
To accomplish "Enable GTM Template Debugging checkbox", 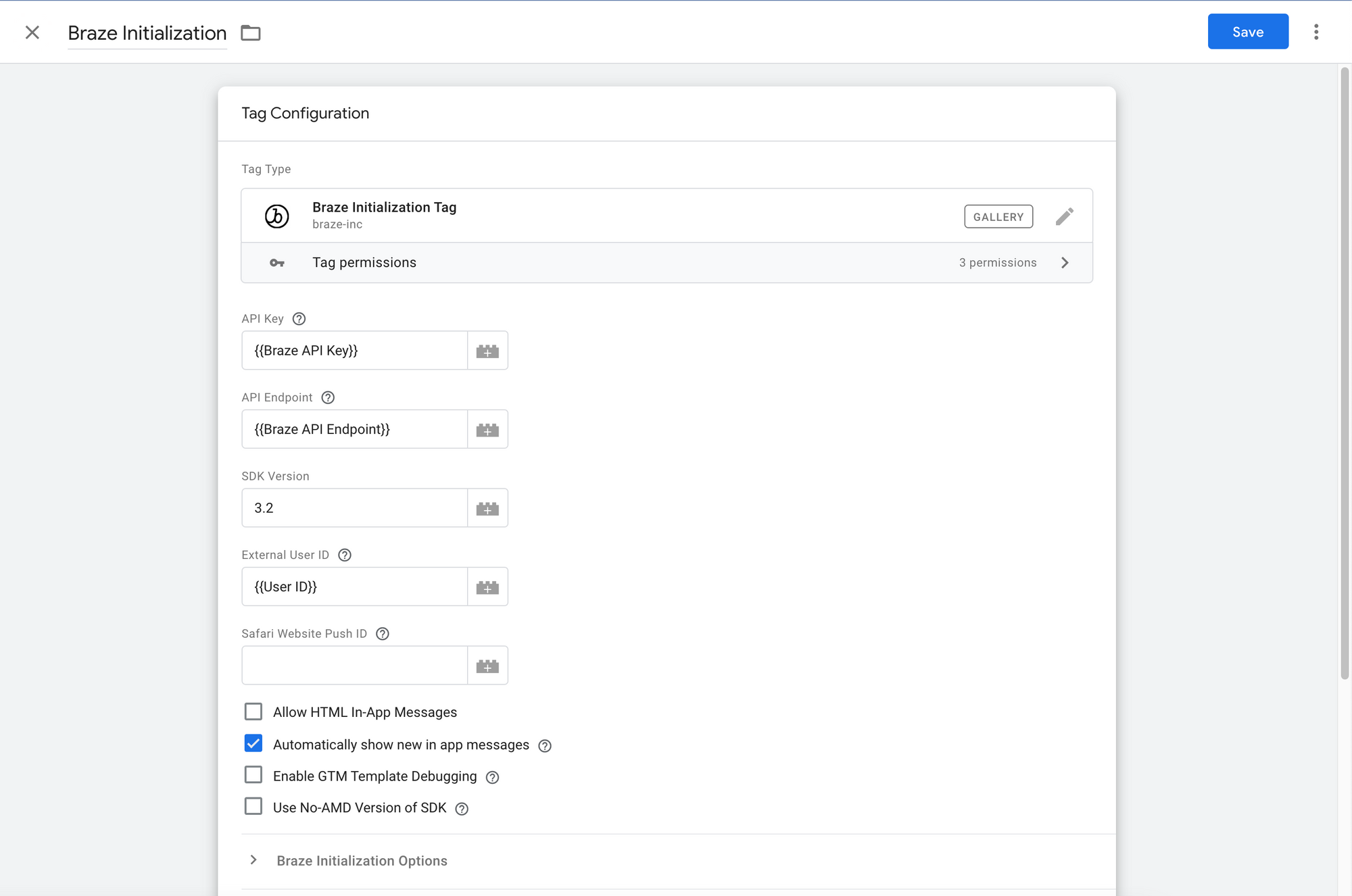I will [x=254, y=775].
